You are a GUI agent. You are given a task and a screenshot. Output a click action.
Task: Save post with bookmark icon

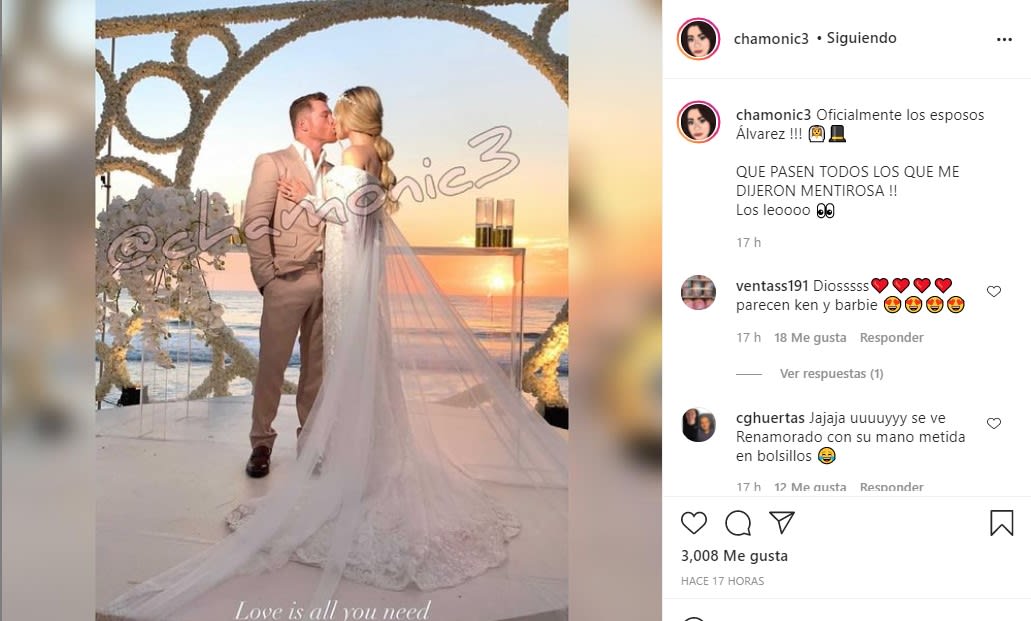coord(1001,523)
